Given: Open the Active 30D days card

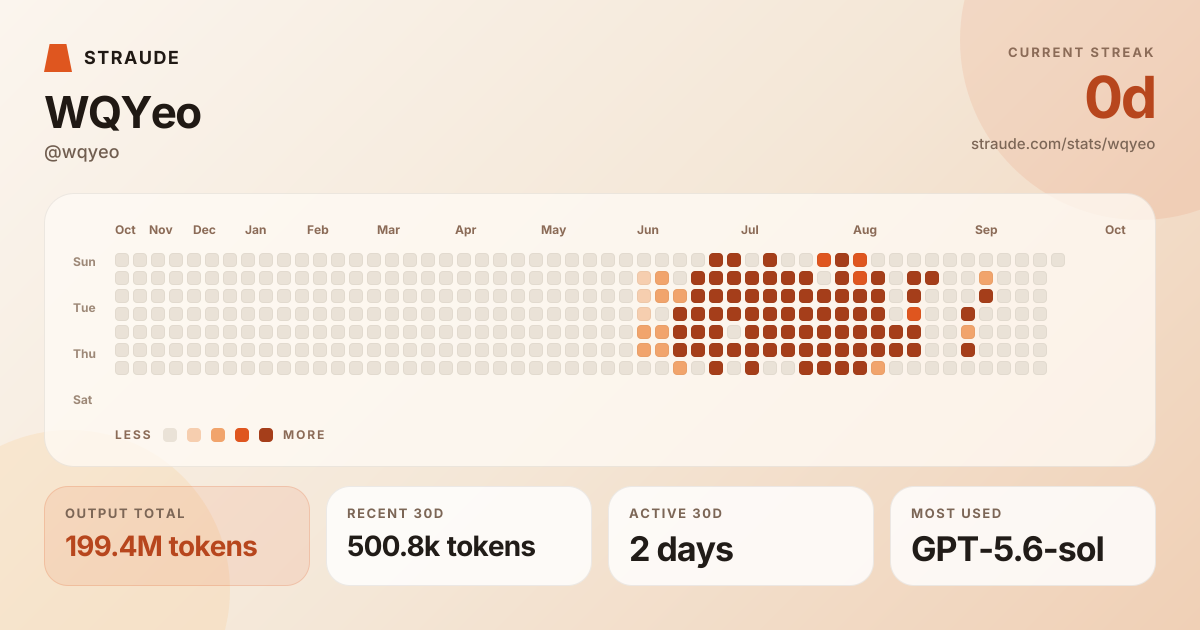Looking at the screenshot, I should coord(741,536).
